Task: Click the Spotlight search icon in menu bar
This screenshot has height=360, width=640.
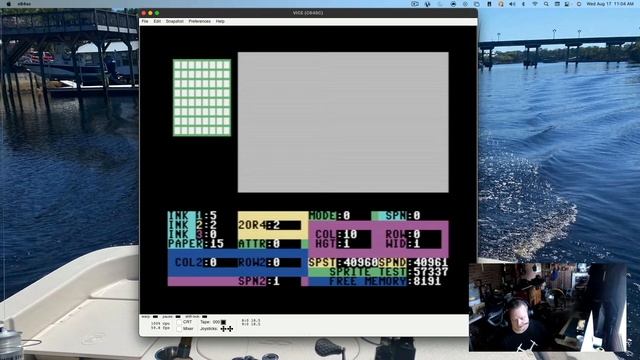Action: (x=546, y=4)
